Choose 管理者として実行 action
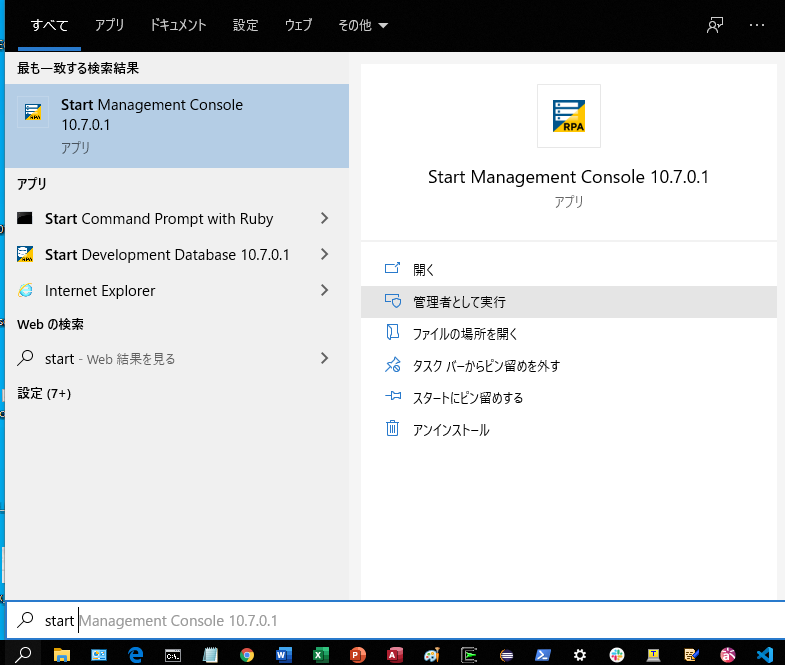The width and height of the screenshot is (785, 665). [569, 302]
